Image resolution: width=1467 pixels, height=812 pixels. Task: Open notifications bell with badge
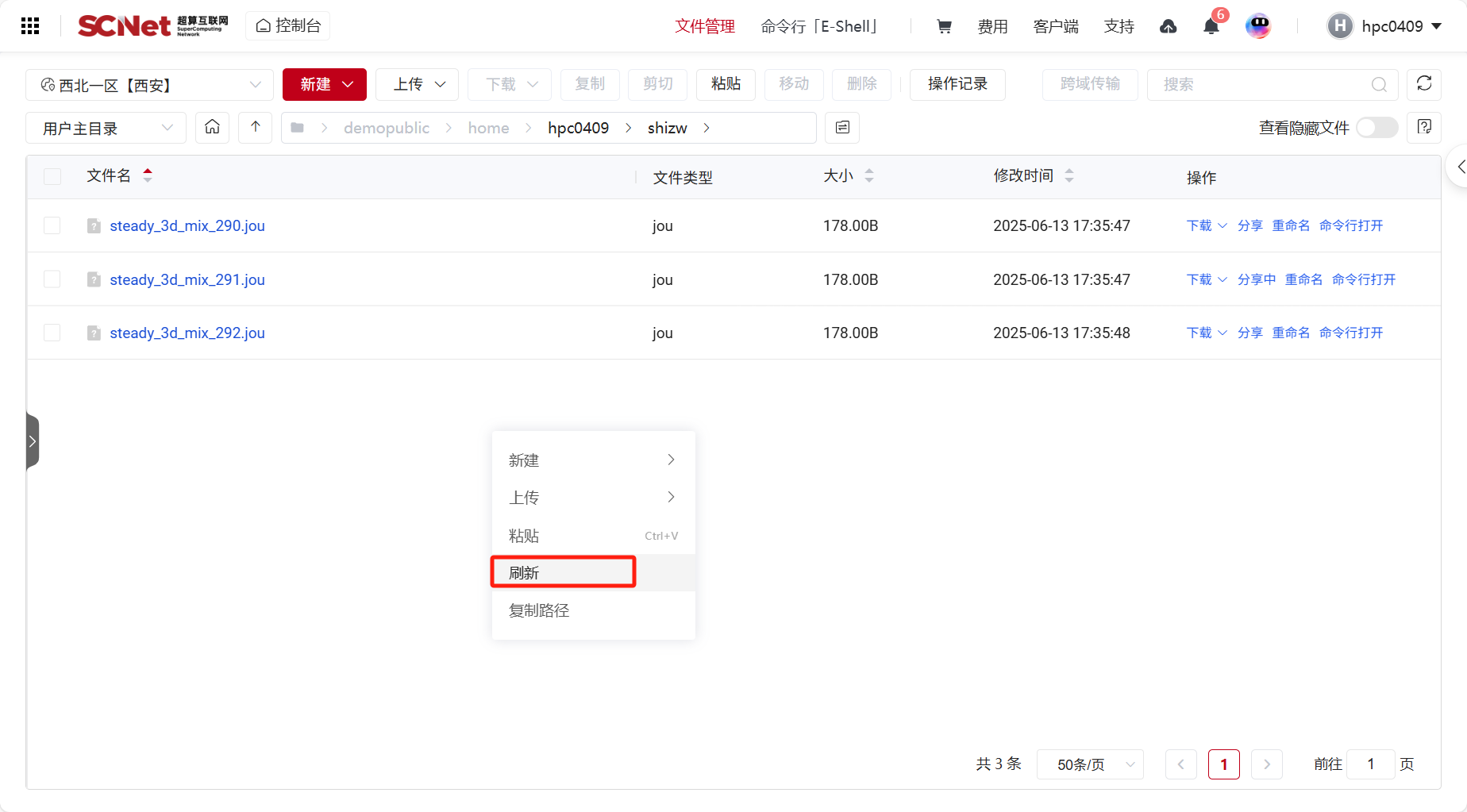point(1211,26)
